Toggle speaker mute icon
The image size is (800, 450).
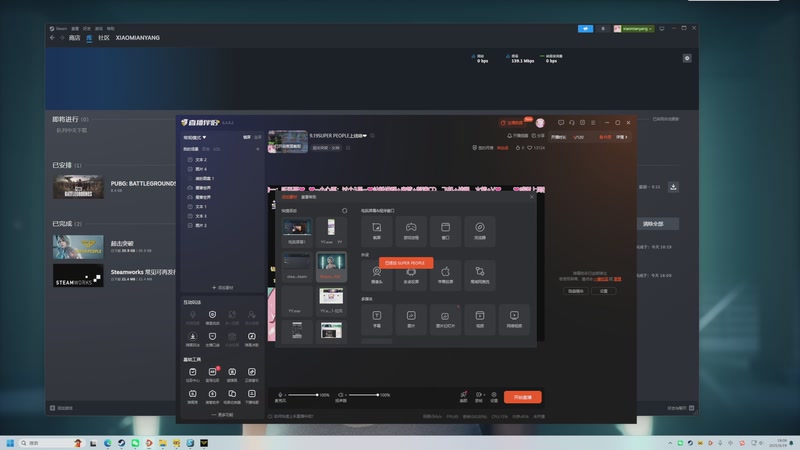tap(340, 395)
